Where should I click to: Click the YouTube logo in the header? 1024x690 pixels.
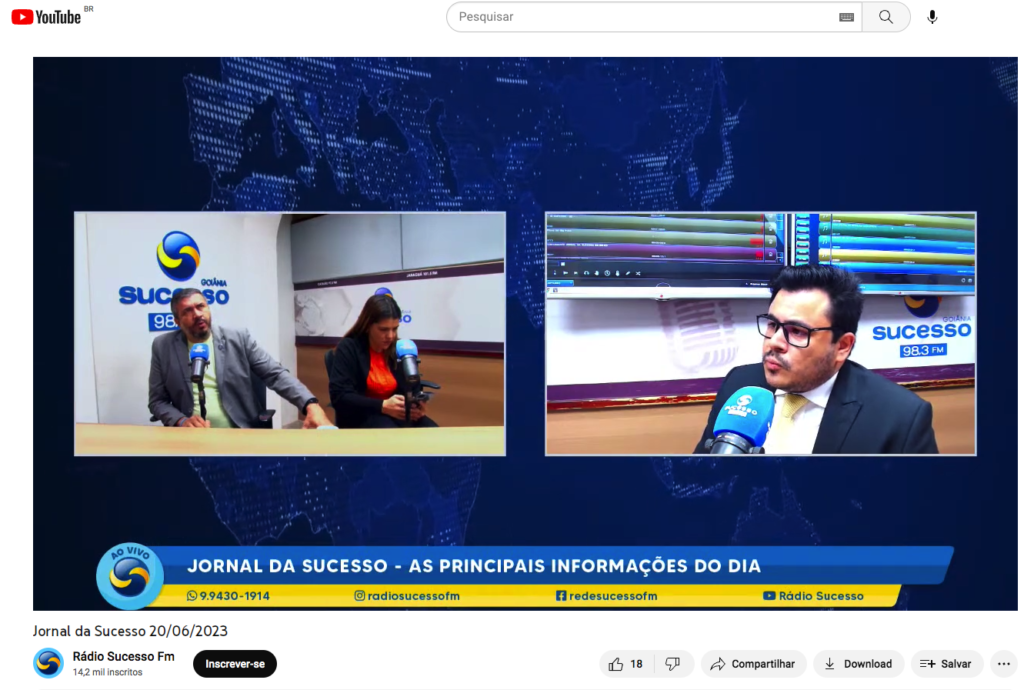coord(46,17)
